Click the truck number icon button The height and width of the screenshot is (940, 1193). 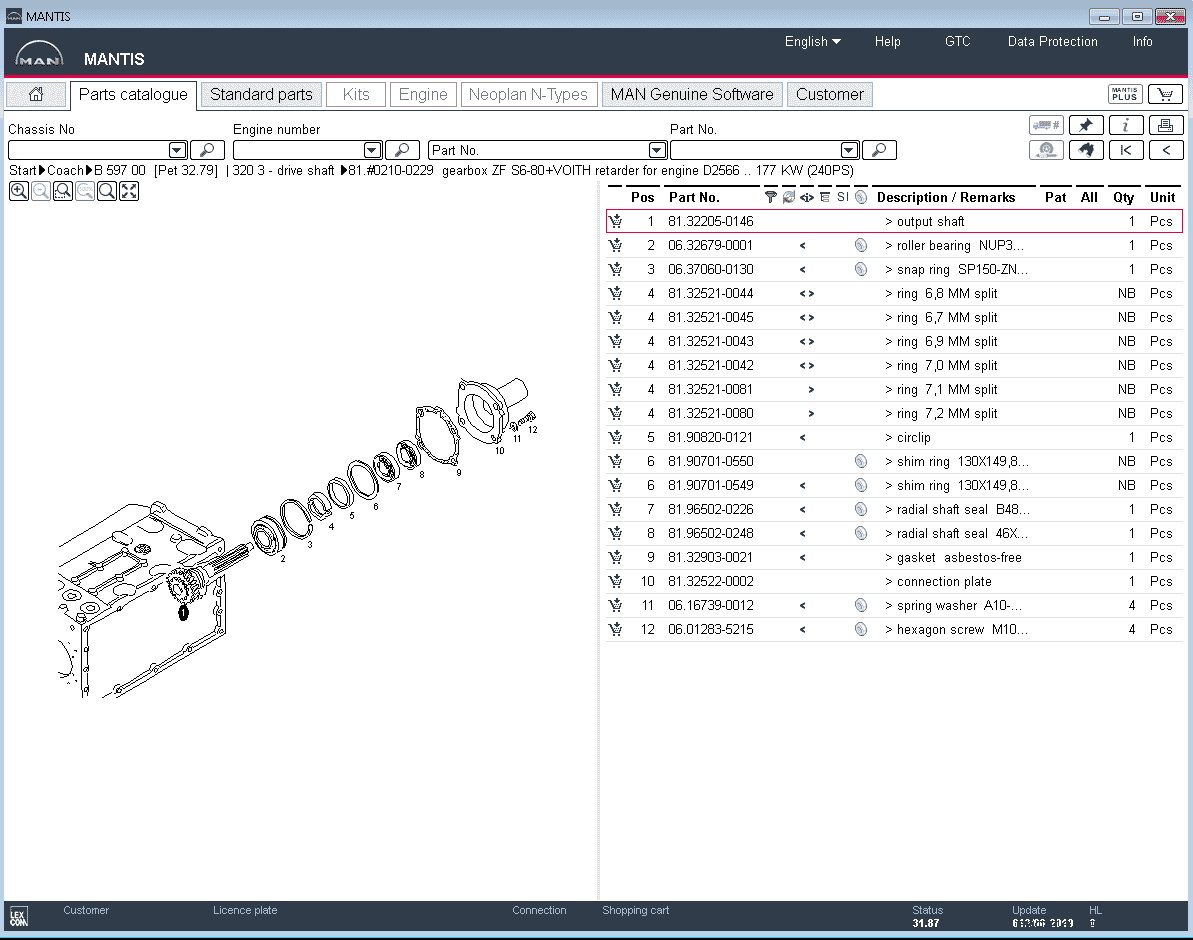point(1046,126)
